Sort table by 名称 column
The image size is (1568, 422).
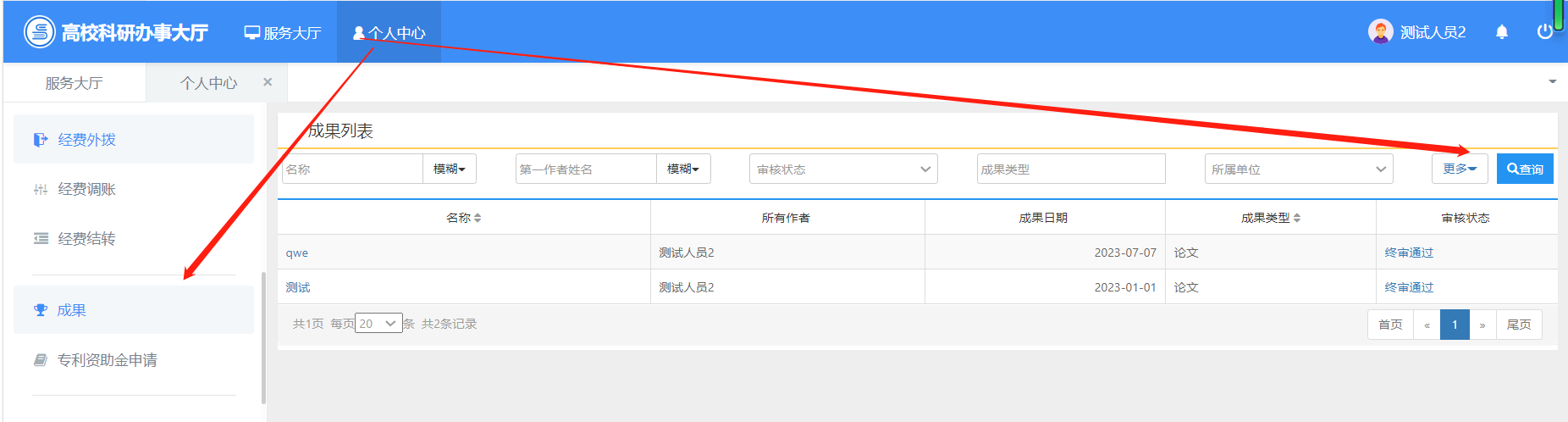point(464,218)
